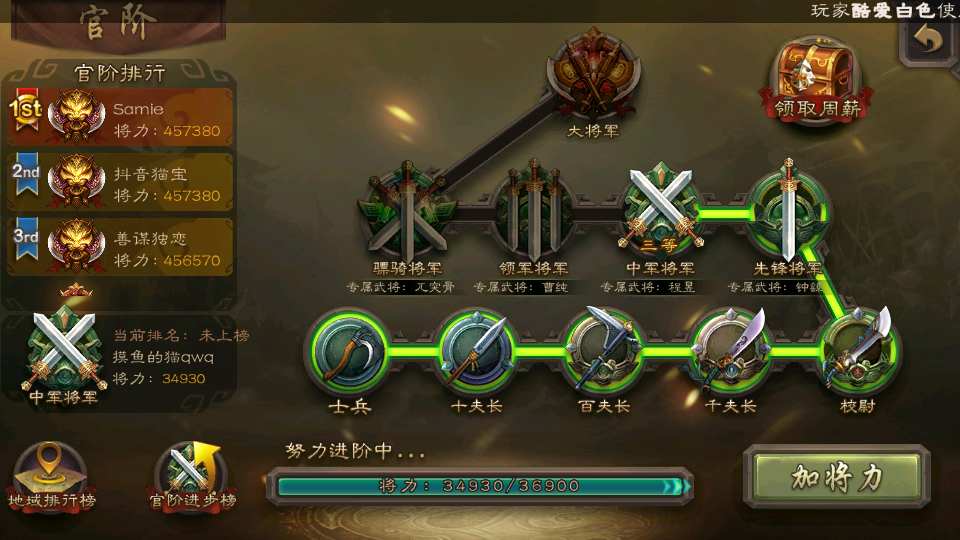Select the 大将军 rank emblem
Screen dimensions: 960x540
pos(593,73)
